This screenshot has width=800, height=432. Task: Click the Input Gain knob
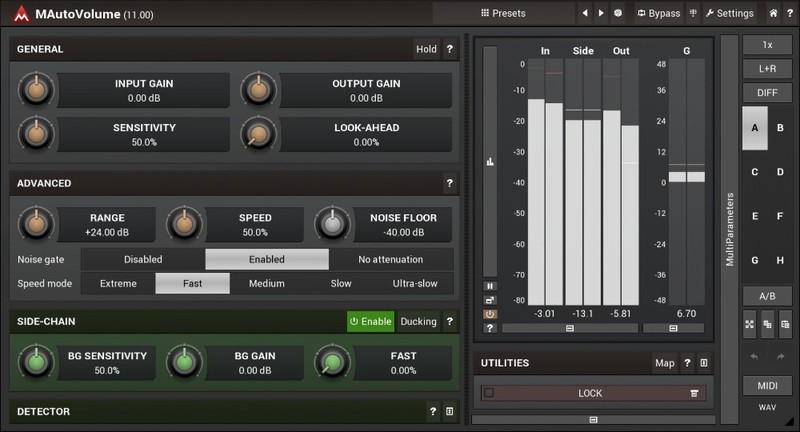point(34,91)
